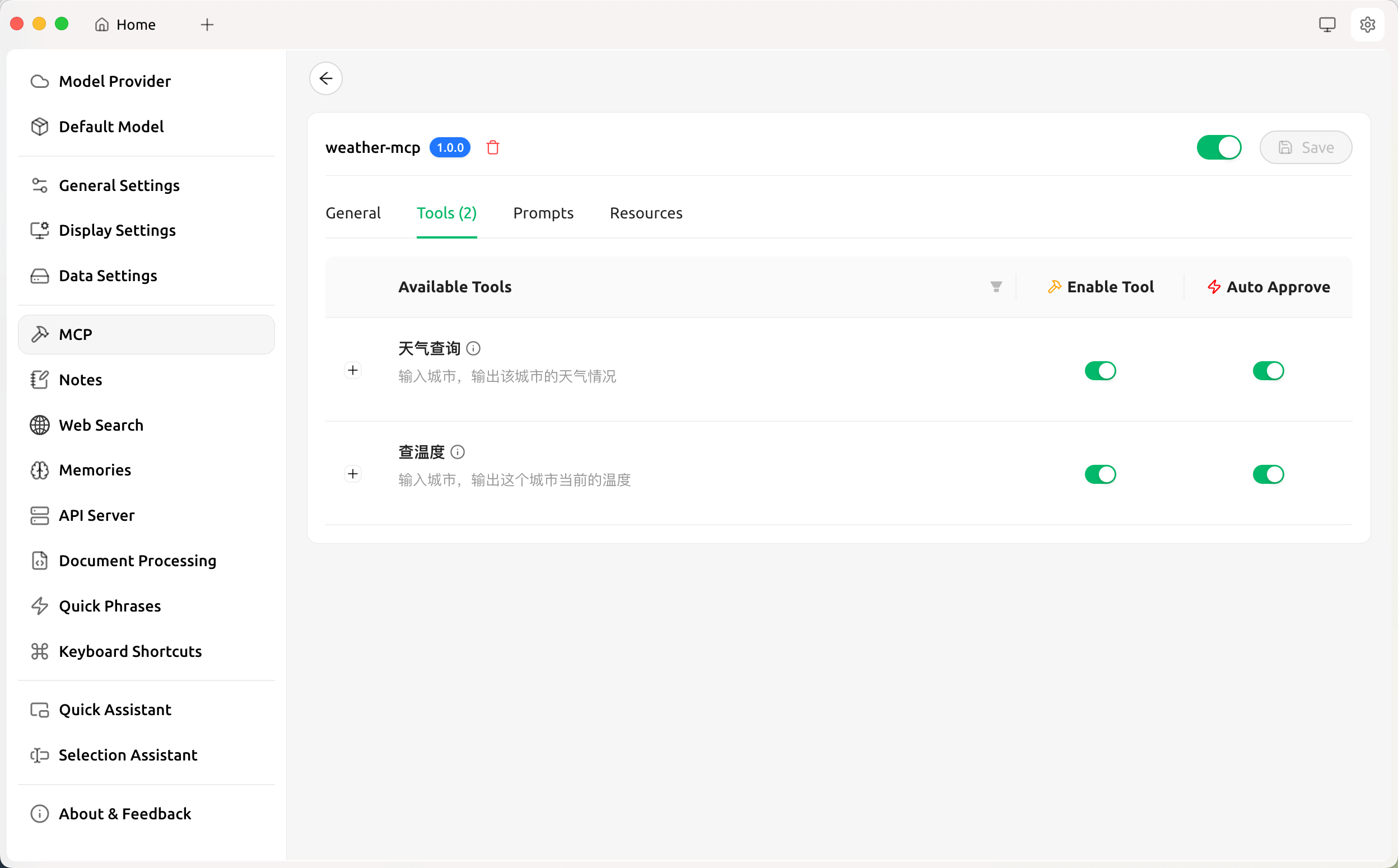Open the settings gear icon in title bar
Screen dimensions: 1398x868
(x=1367, y=25)
